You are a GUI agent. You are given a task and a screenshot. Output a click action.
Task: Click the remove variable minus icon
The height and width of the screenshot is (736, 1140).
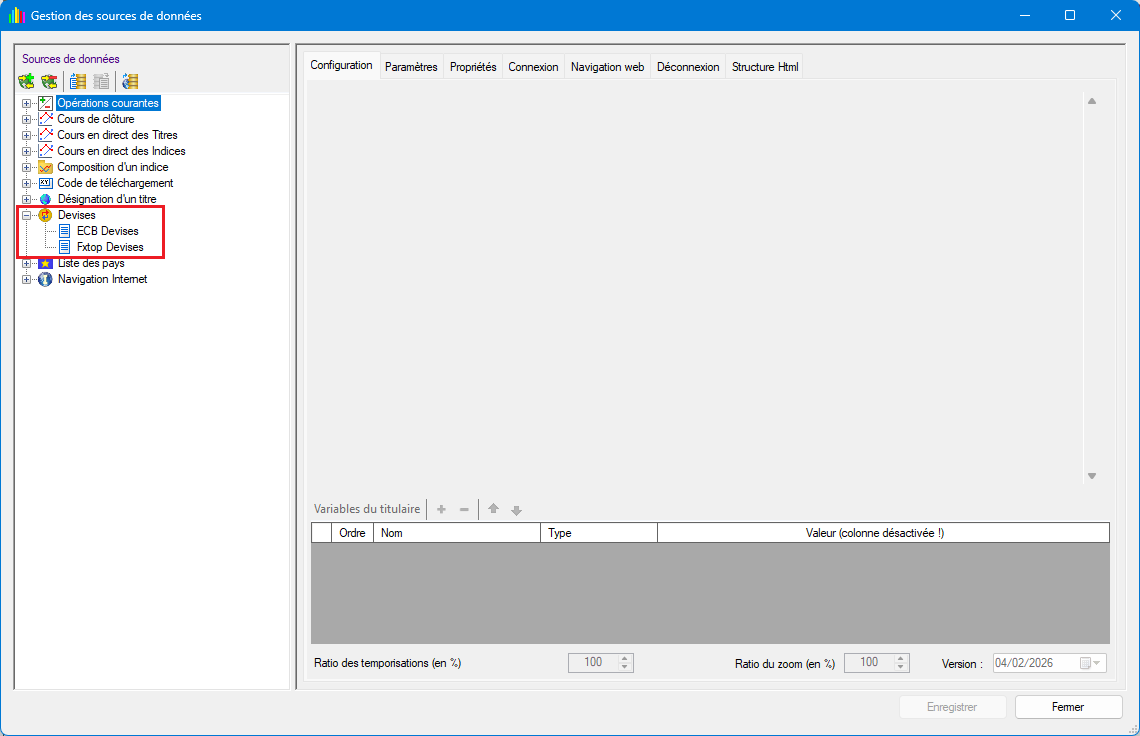tap(464, 509)
